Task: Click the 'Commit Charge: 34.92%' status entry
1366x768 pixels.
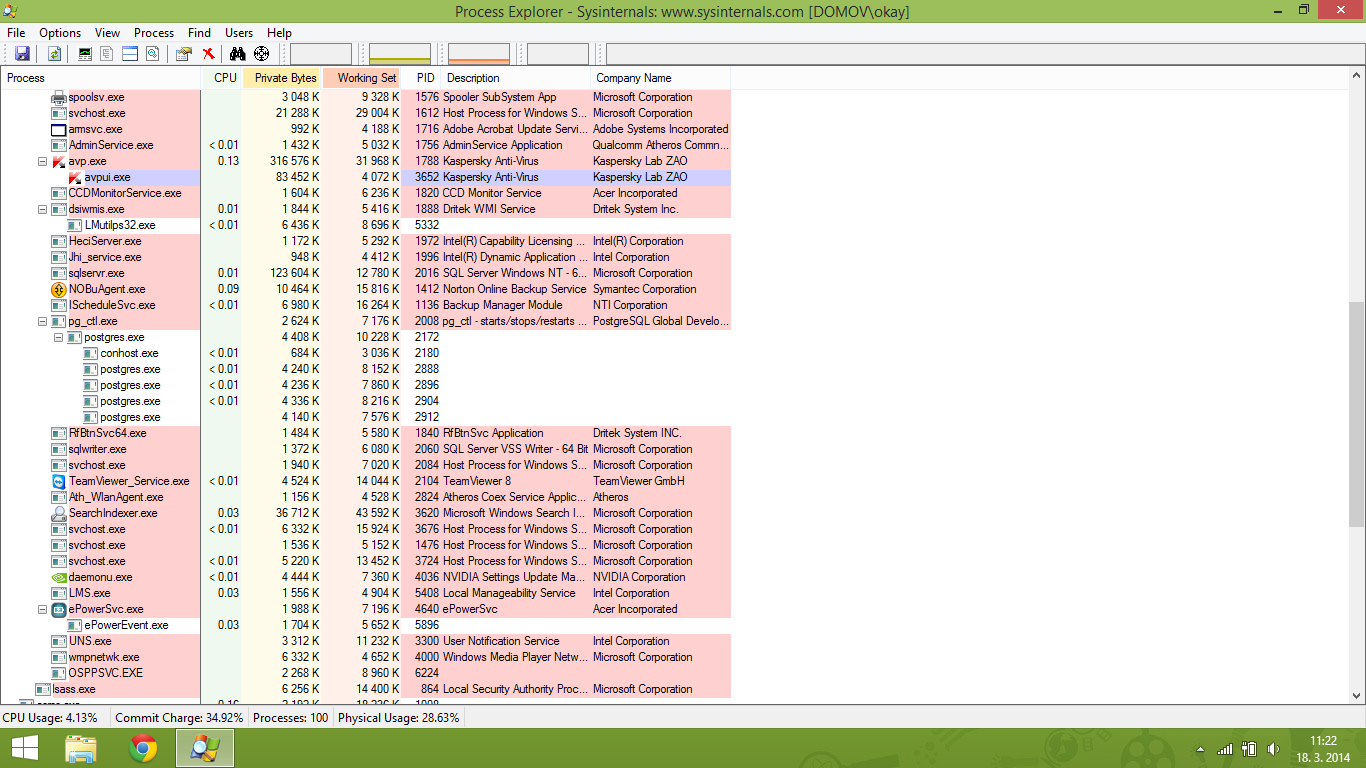Action: [x=179, y=718]
